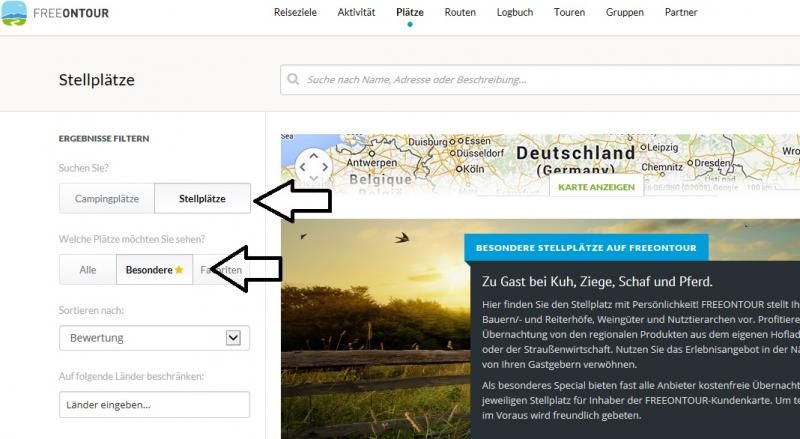Show Alle places filter
This screenshot has height=439, width=800.
88,270
